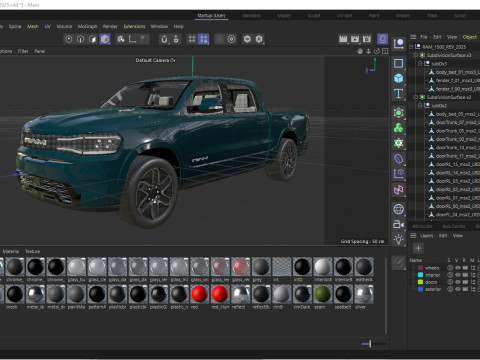
Task: Toggle visibility eye for exterior layer
Action: [x=457, y=289]
